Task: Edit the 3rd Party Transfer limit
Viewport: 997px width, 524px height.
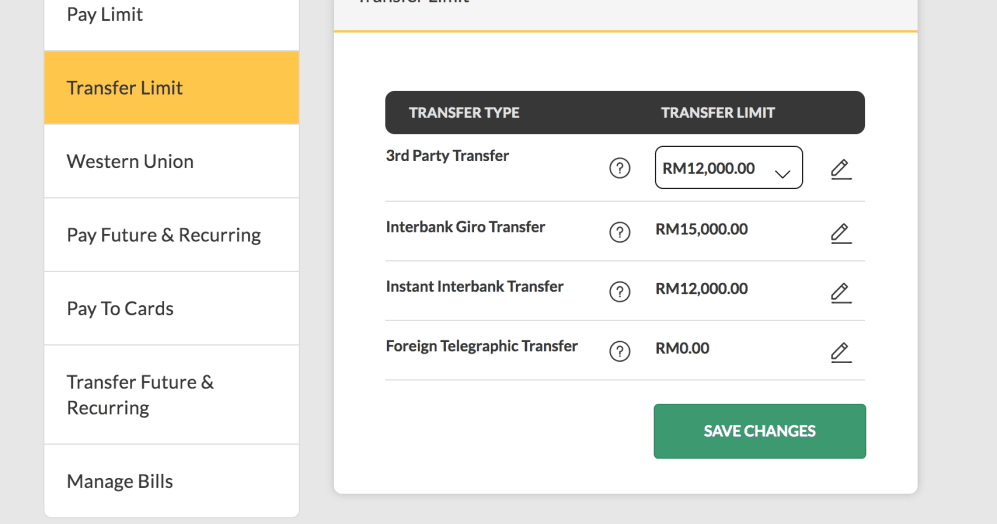Action: pos(841,169)
